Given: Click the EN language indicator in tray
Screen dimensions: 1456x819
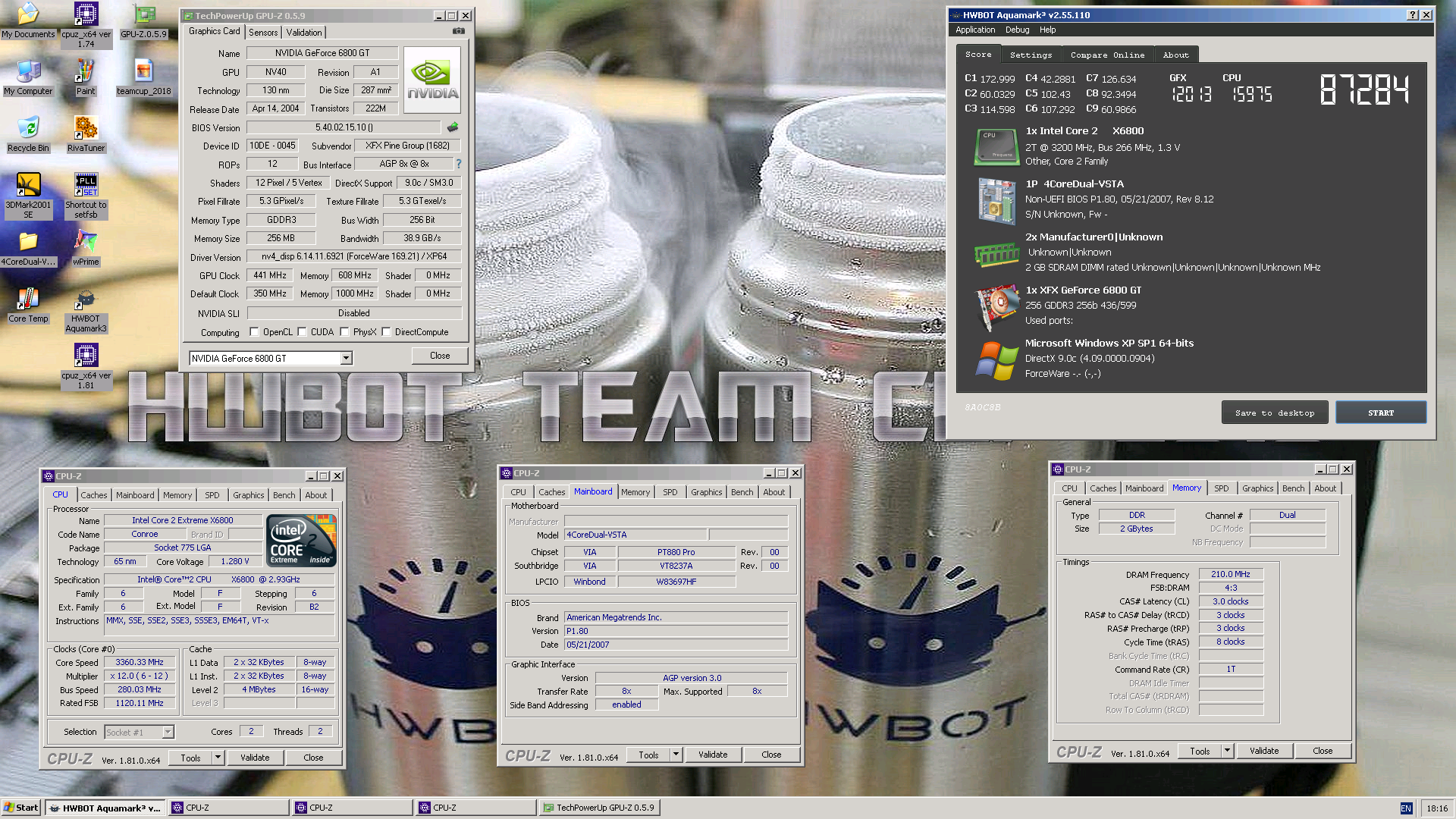Looking at the screenshot, I should [1406, 808].
